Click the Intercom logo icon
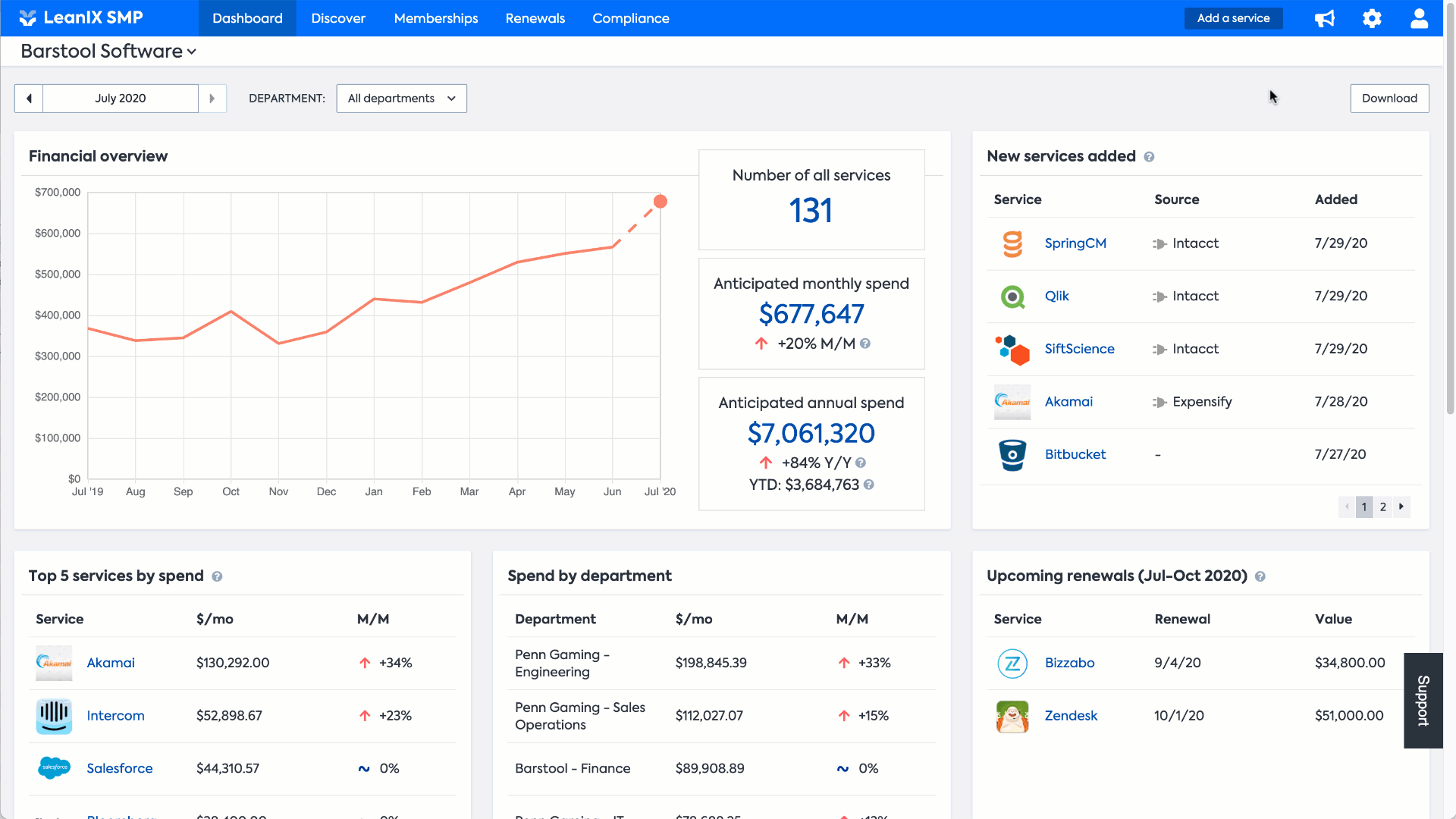The height and width of the screenshot is (819, 1456). click(x=54, y=716)
